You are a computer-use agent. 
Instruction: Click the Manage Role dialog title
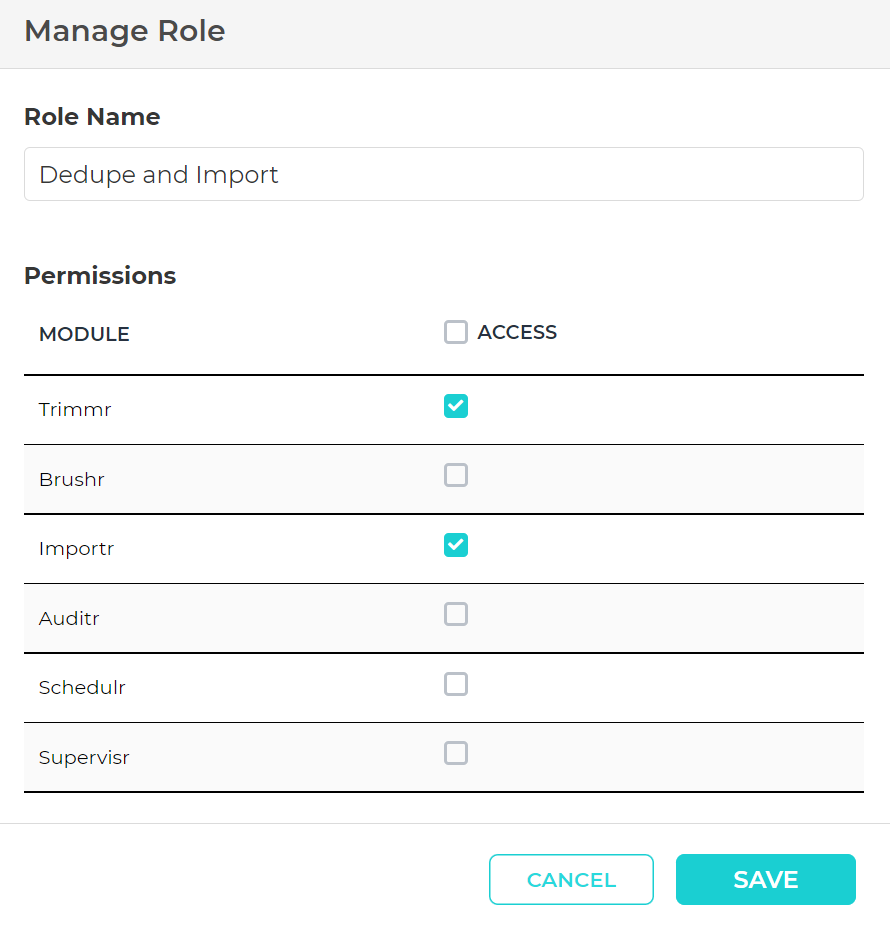pos(125,31)
